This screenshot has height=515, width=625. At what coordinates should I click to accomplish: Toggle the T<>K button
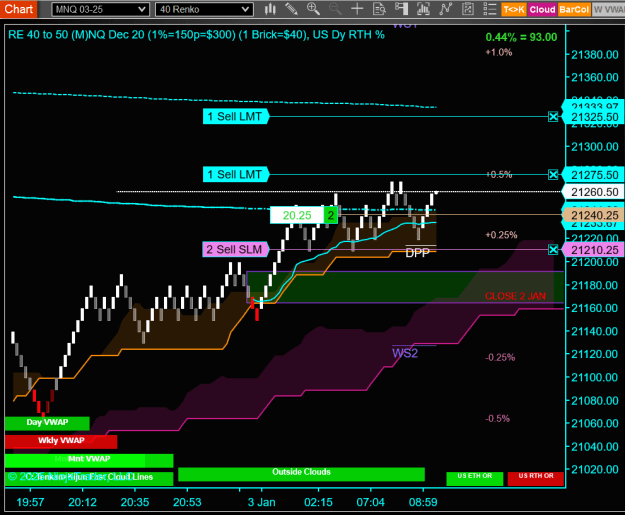click(x=514, y=9)
